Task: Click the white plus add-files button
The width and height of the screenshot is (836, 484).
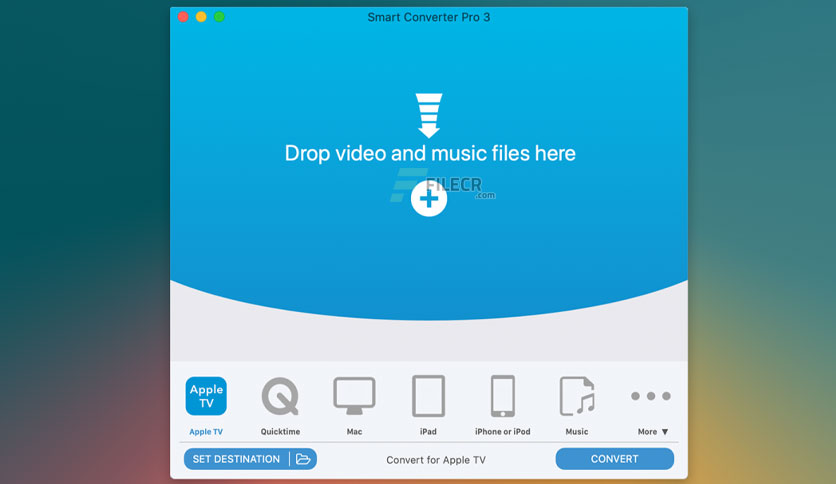Action: (429, 199)
